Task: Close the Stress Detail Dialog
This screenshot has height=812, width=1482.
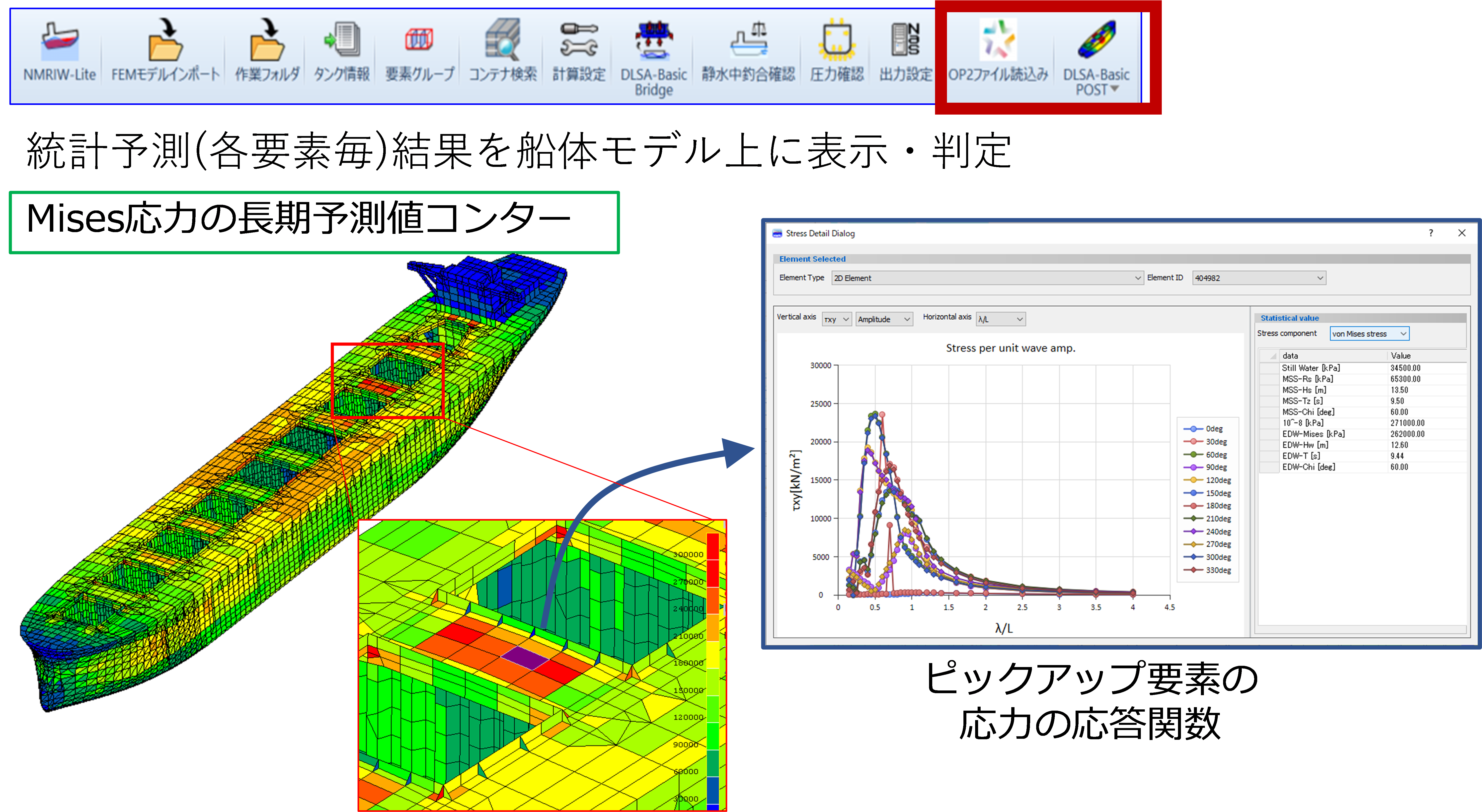Action: click(x=1462, y=233)
